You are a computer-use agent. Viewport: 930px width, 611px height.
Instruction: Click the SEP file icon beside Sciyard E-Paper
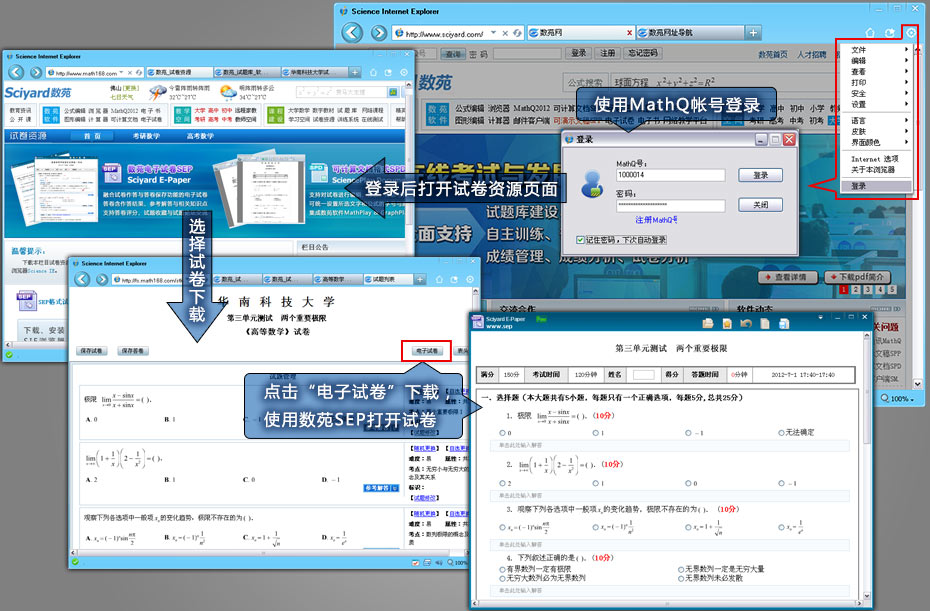point(112,173)
